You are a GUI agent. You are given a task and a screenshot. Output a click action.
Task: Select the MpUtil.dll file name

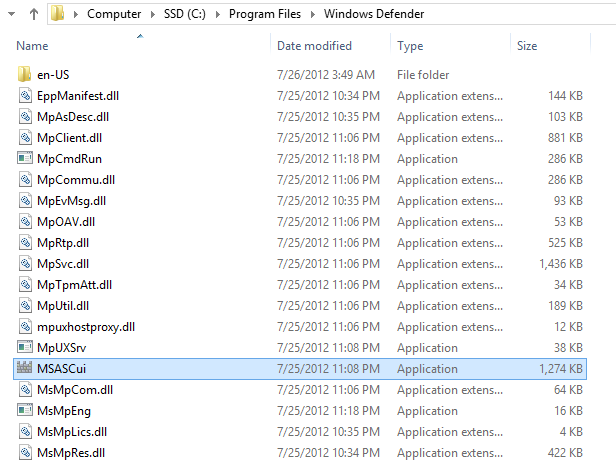(63, 306)
